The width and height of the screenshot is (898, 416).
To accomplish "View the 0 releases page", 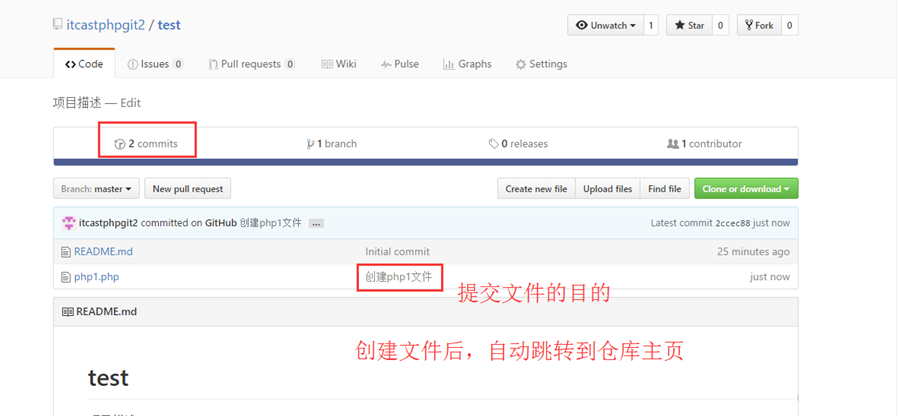I will [518, 144].
